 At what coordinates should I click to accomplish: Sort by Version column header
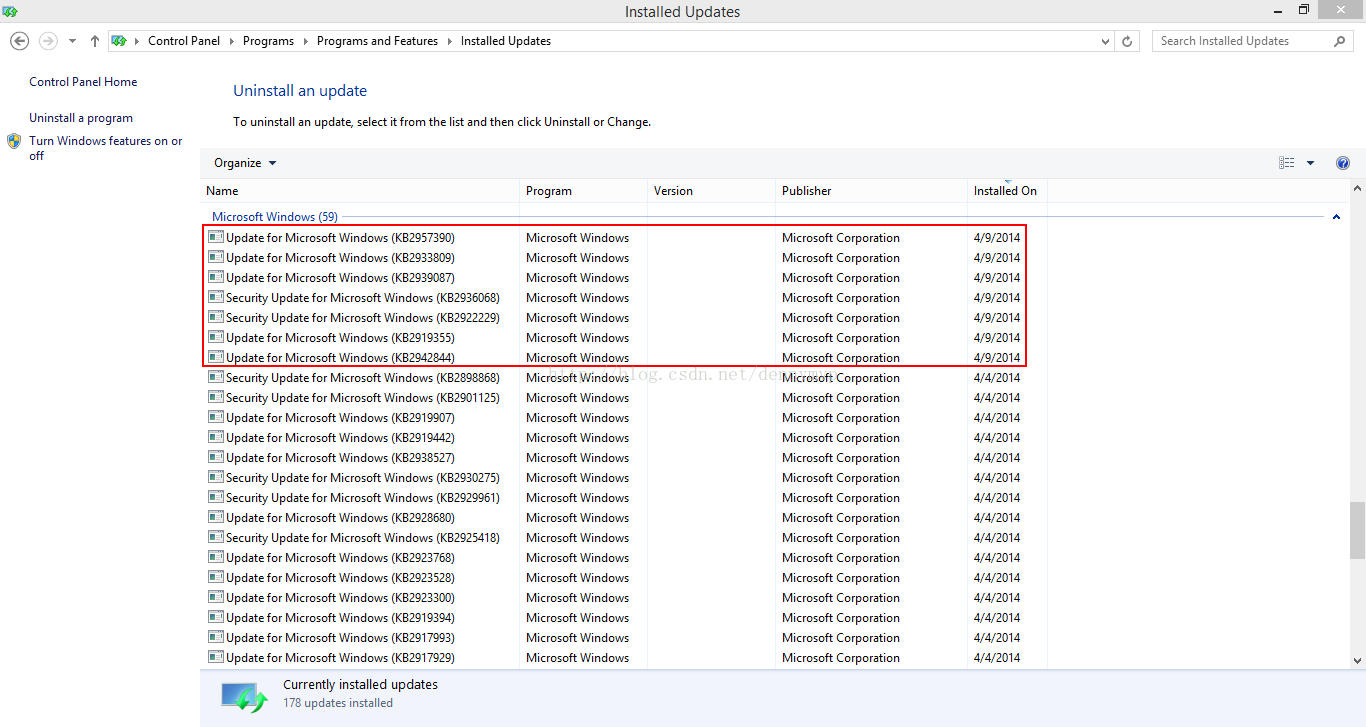pyautogui.click(x=711, y=191)
